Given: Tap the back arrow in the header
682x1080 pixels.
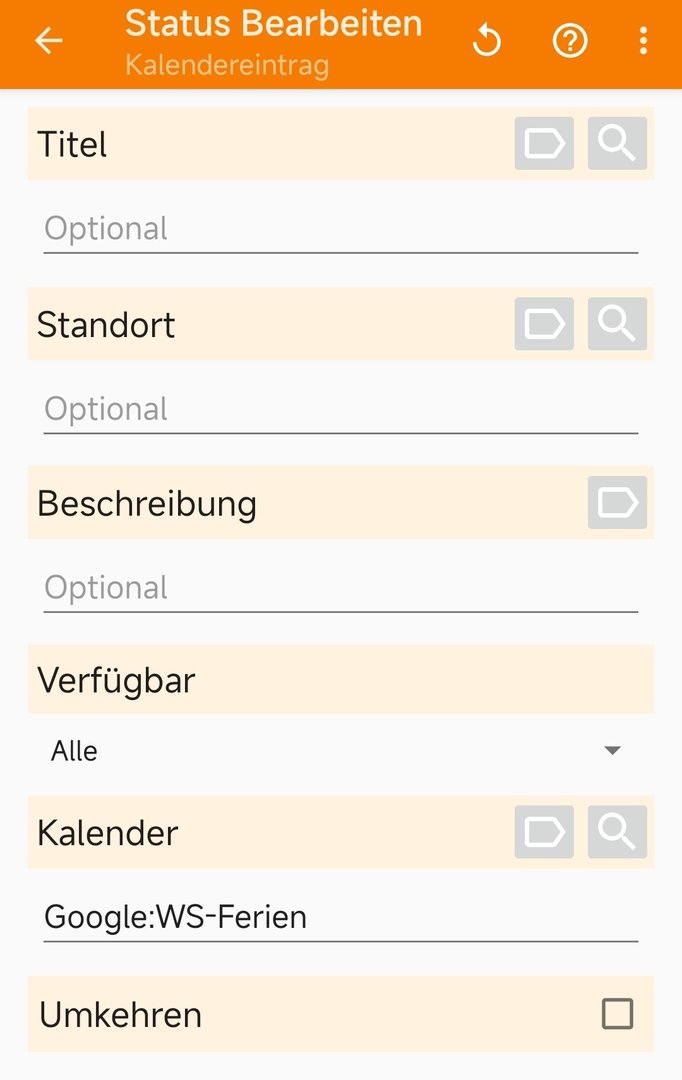Looking at the screenshot, I should point(49,41).
